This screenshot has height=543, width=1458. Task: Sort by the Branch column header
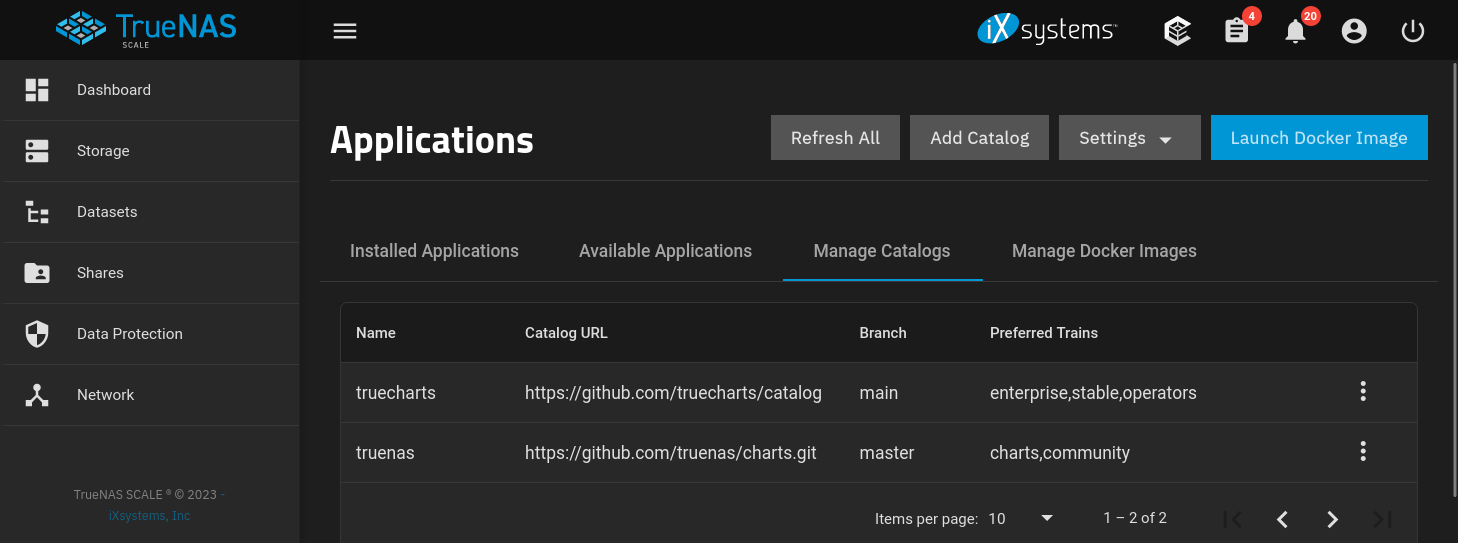point(883,333)
